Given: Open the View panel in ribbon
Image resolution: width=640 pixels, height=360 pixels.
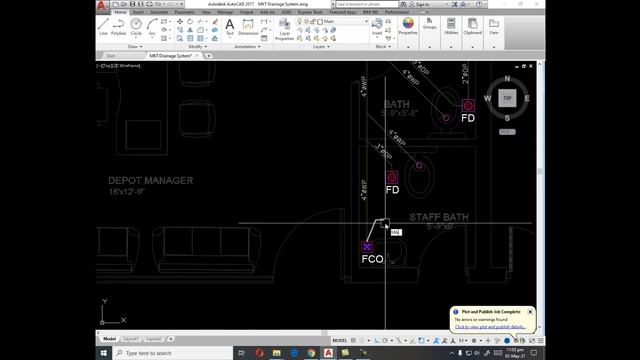Looking at the screenshot, I should 493,27.
